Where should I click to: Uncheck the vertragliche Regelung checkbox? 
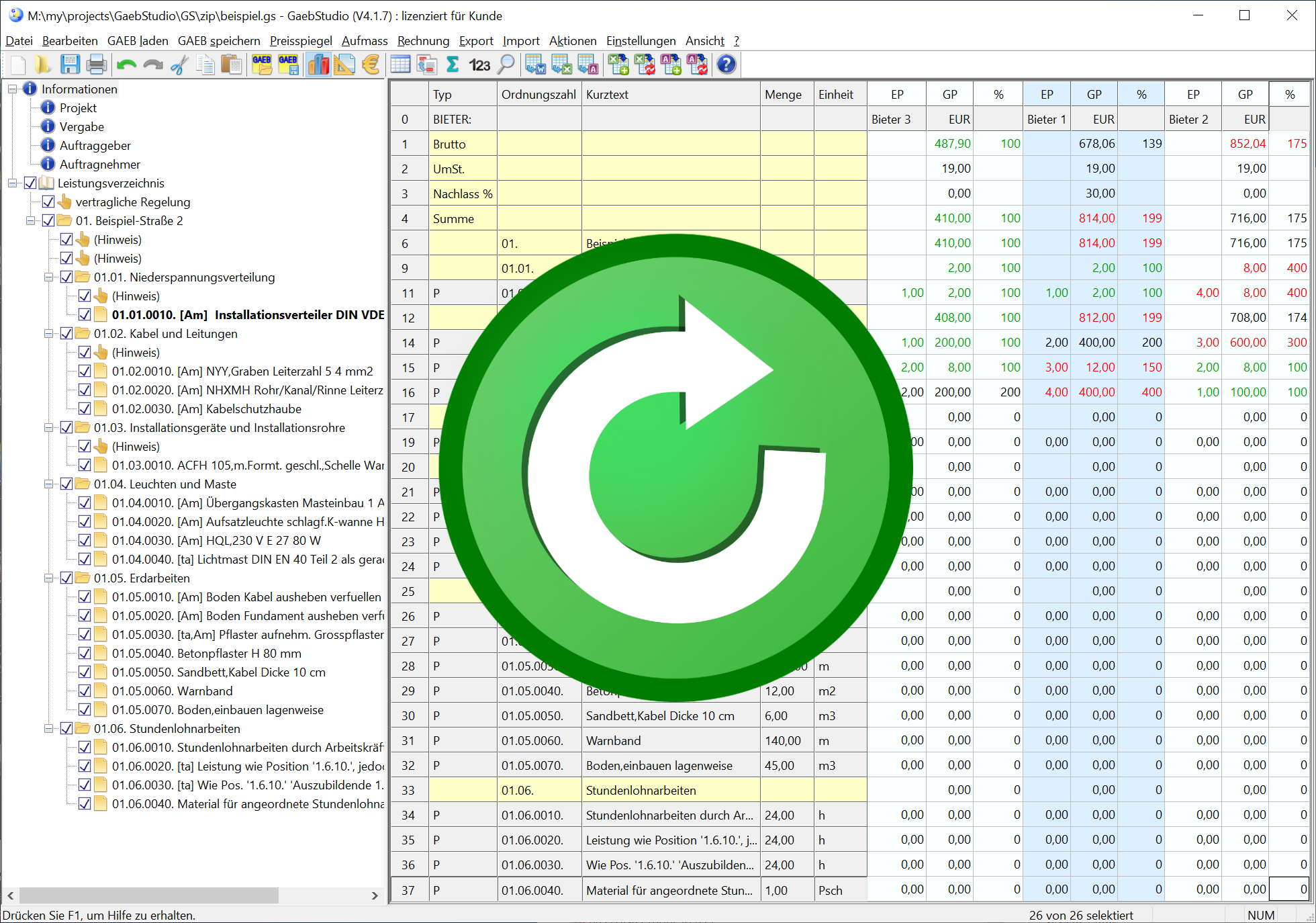coord(48,202)
